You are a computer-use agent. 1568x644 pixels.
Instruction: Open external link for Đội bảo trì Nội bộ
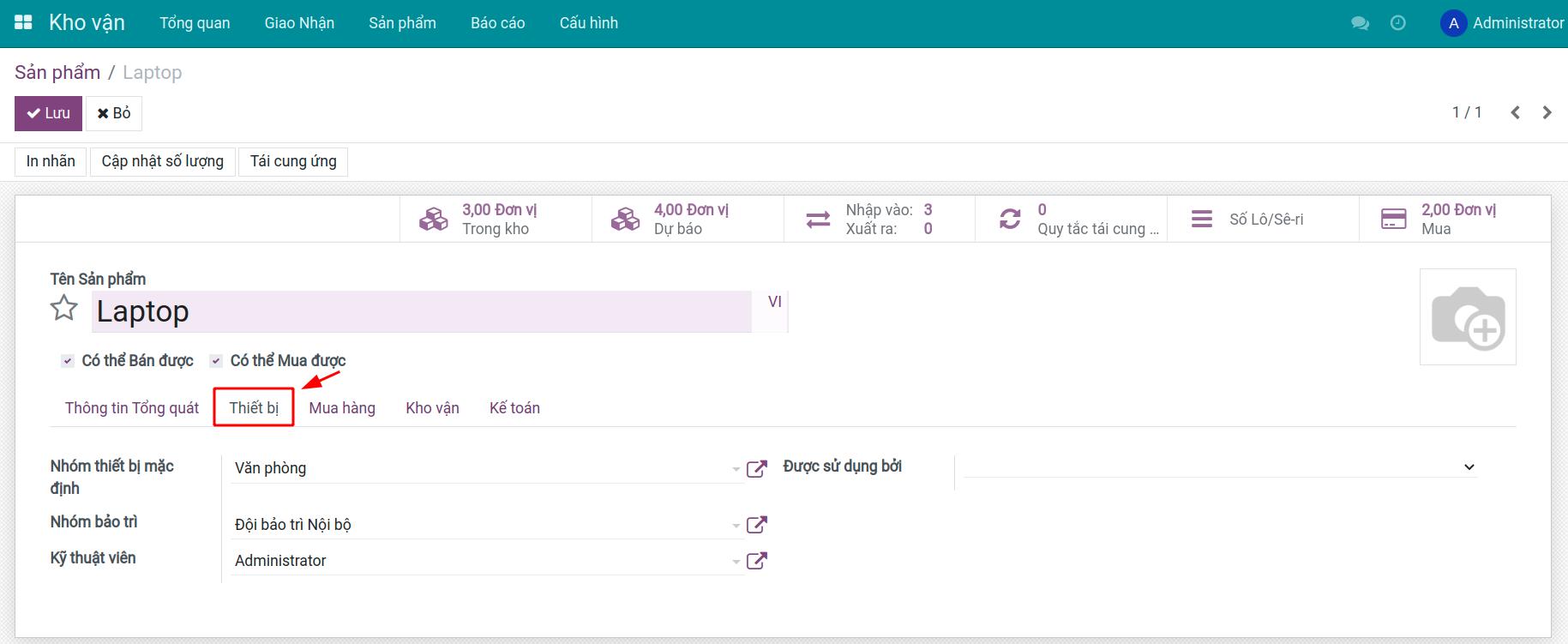756,525
